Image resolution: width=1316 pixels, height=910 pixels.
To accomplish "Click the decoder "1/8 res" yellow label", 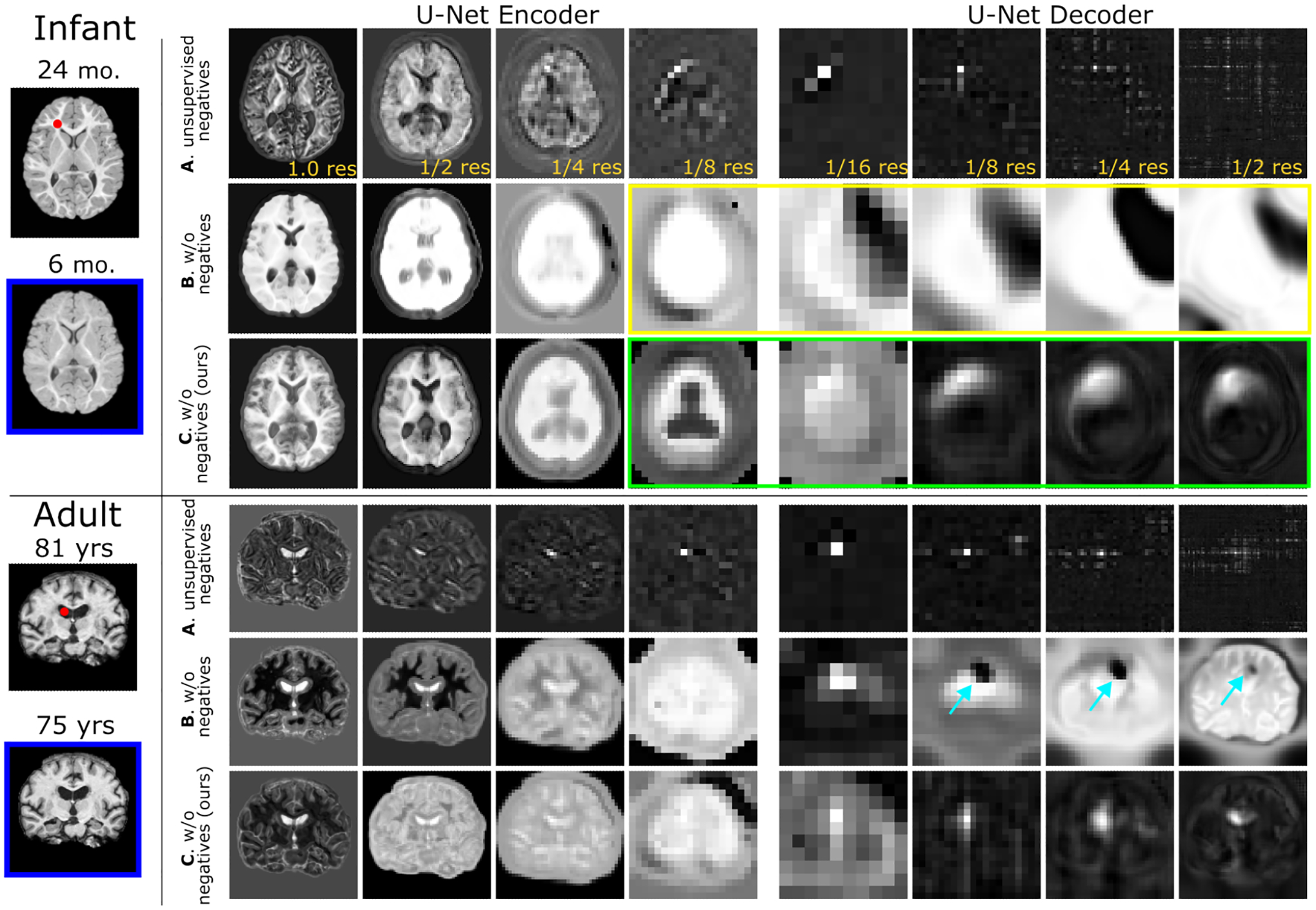I will click(1000, 167).
